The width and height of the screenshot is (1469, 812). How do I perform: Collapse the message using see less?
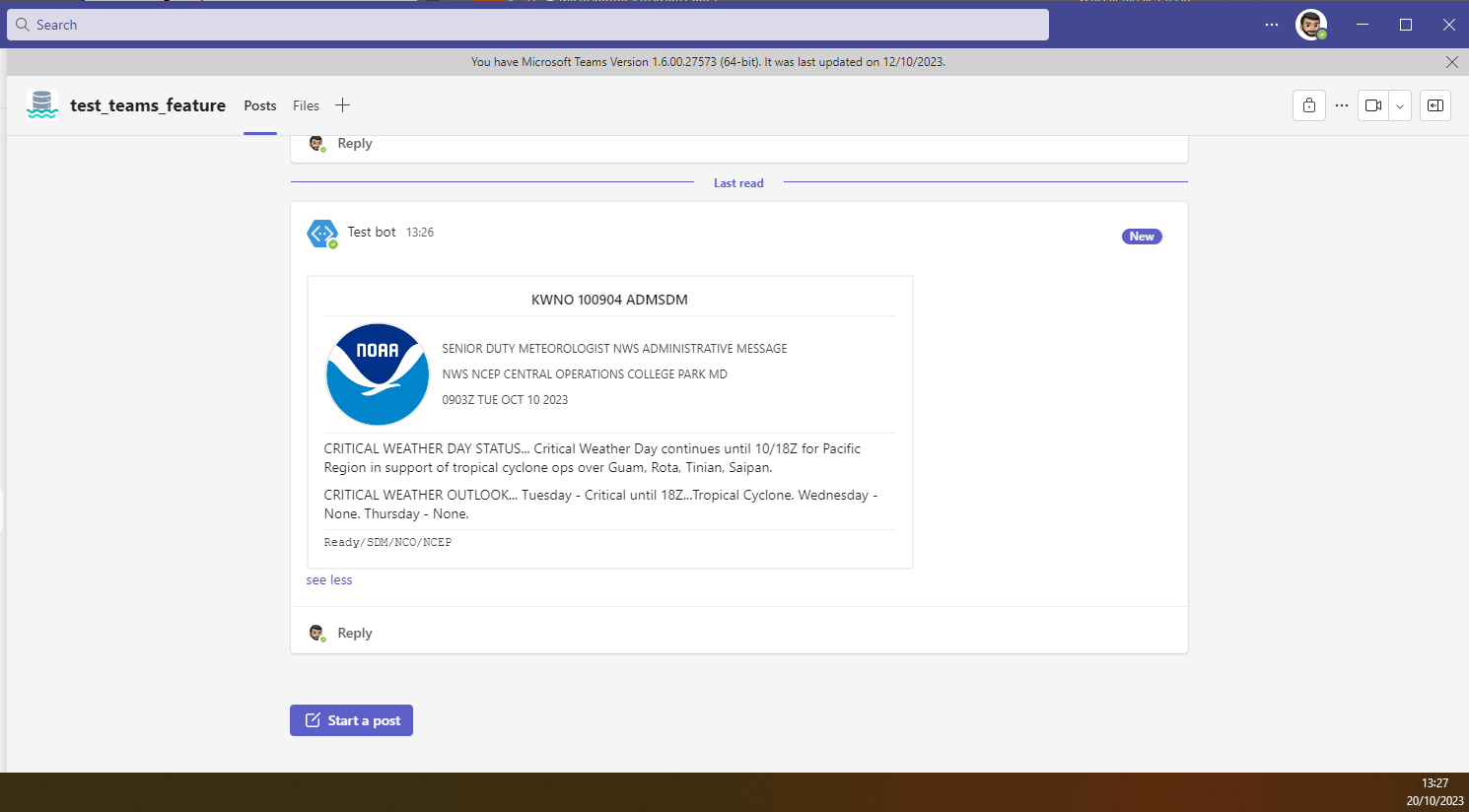(328, 579)
